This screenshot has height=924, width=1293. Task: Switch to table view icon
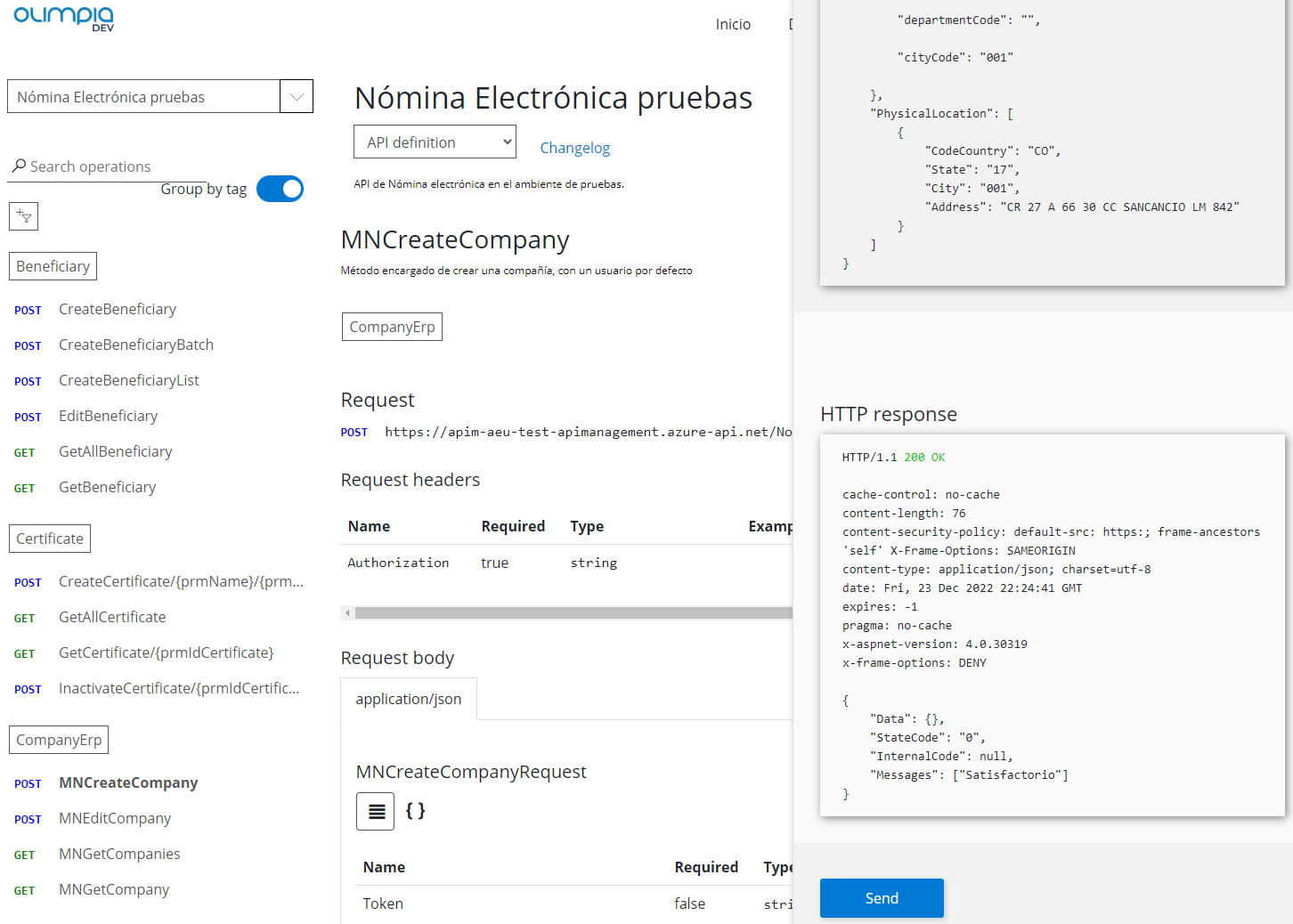pyautogui.click(x=376, y=811)
